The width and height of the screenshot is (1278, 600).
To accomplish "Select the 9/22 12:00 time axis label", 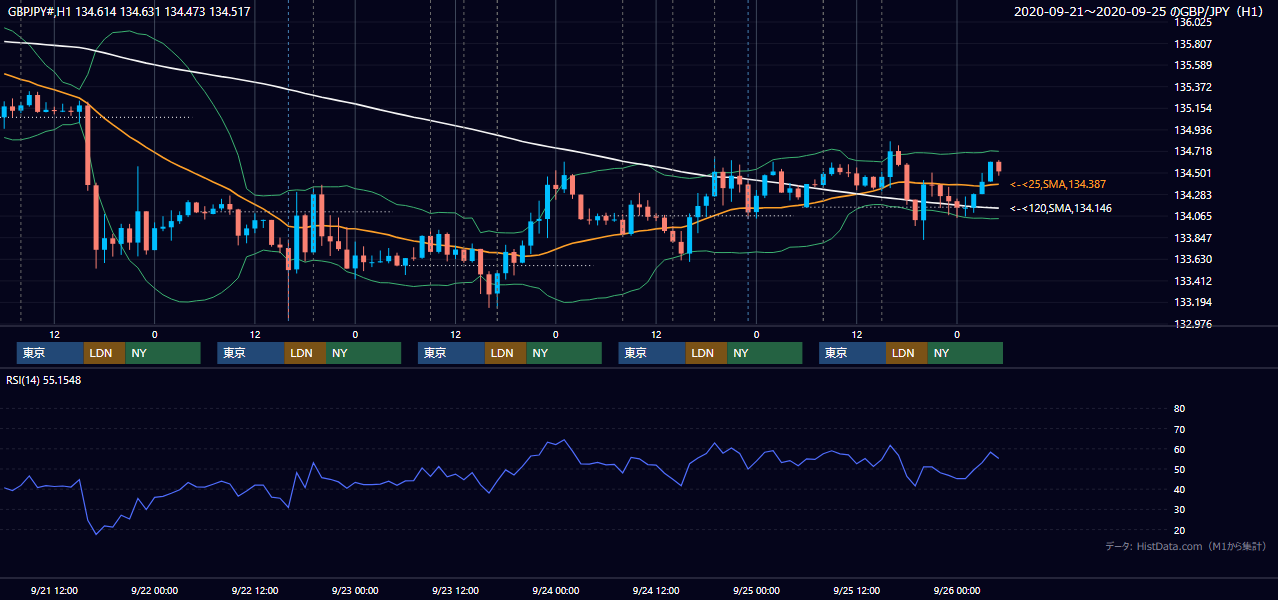I will click(254, 590).
